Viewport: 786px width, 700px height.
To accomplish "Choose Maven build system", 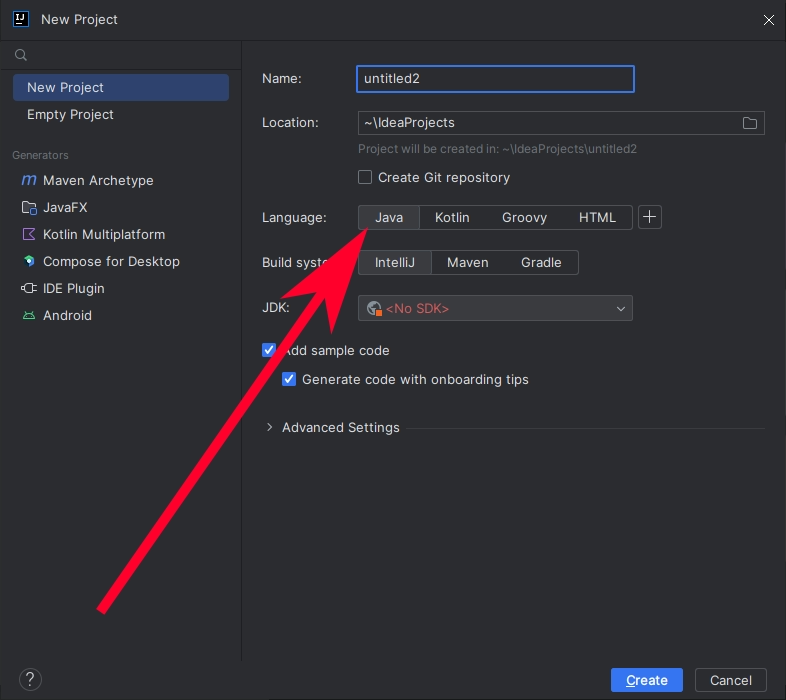I will pos(467,263).
